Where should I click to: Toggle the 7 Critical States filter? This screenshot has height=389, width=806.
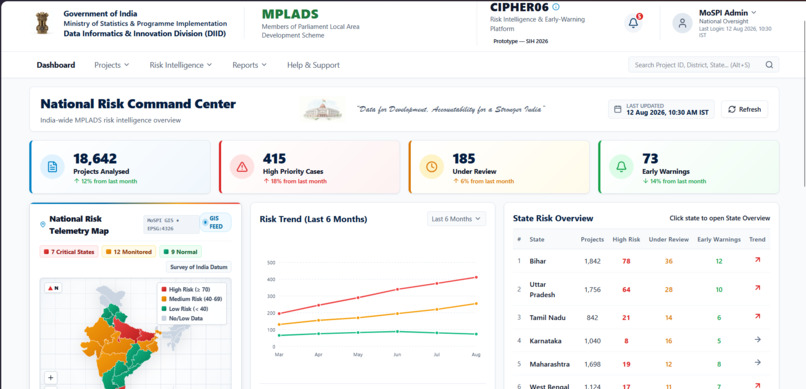(69, 252)
